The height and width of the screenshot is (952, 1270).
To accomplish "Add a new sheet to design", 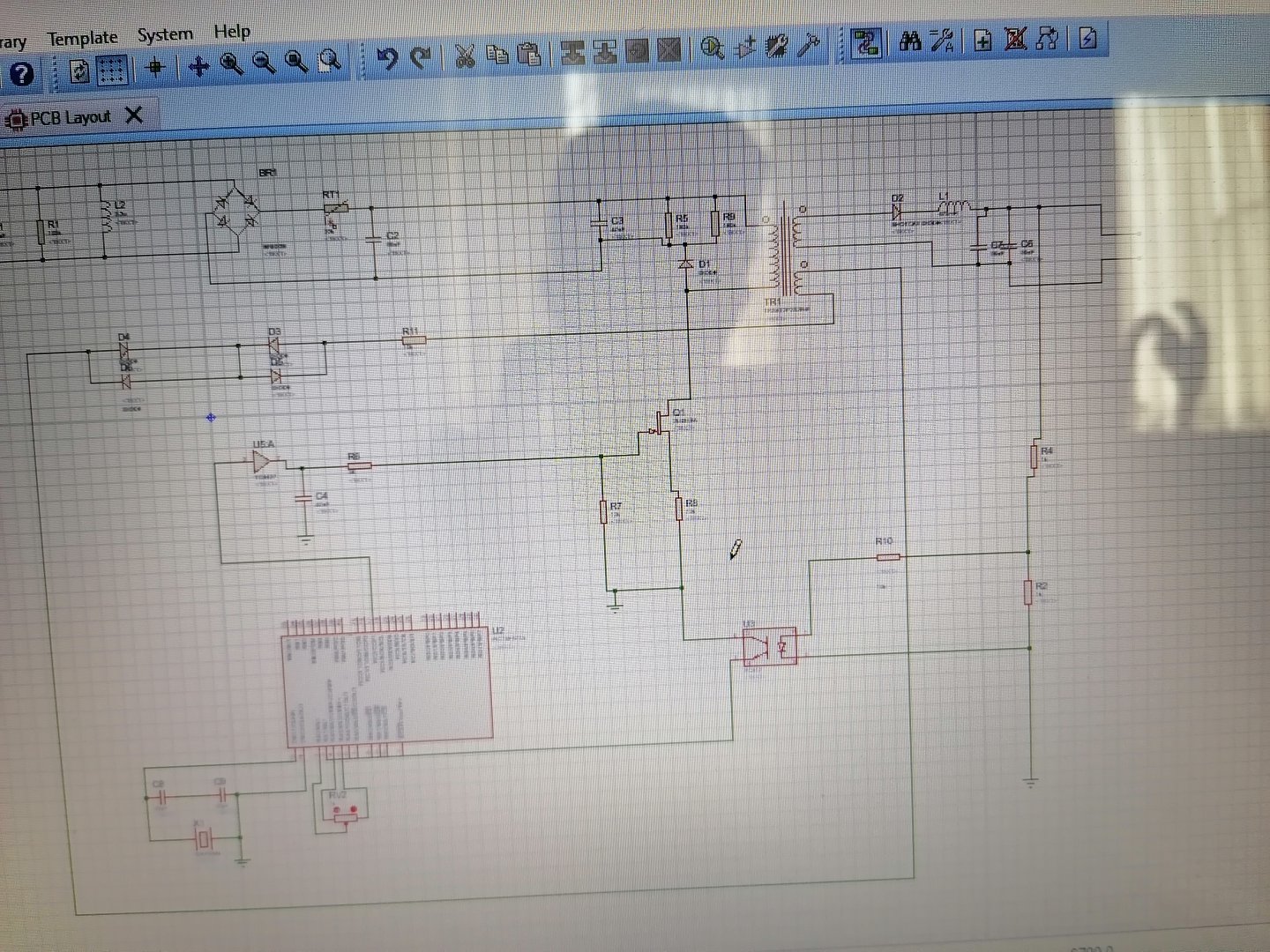I will (982, 41).
